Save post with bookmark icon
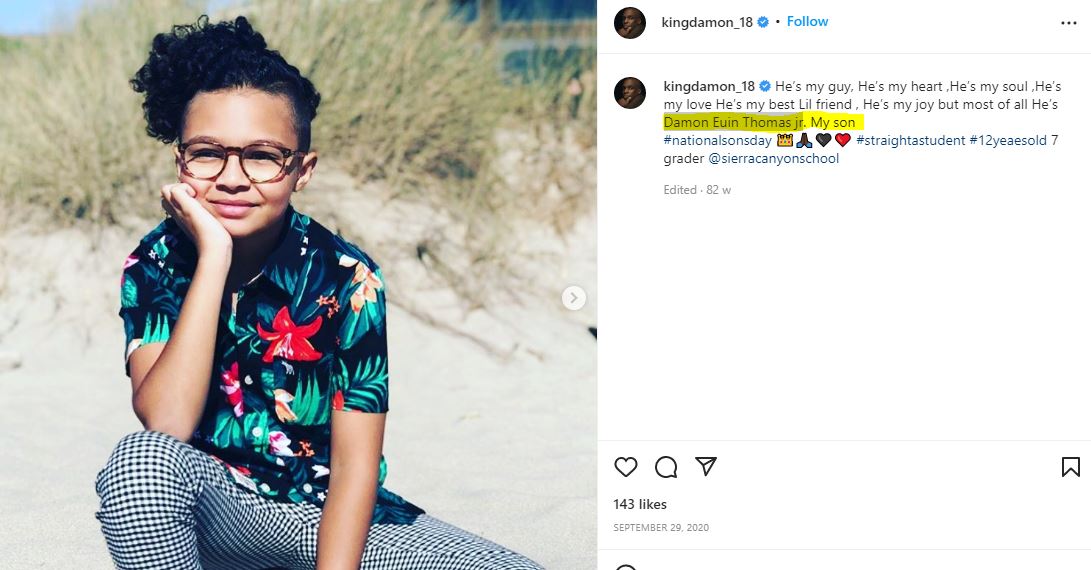The height and width of the screenshot is (570, 1091). (x=1070, y=466)
